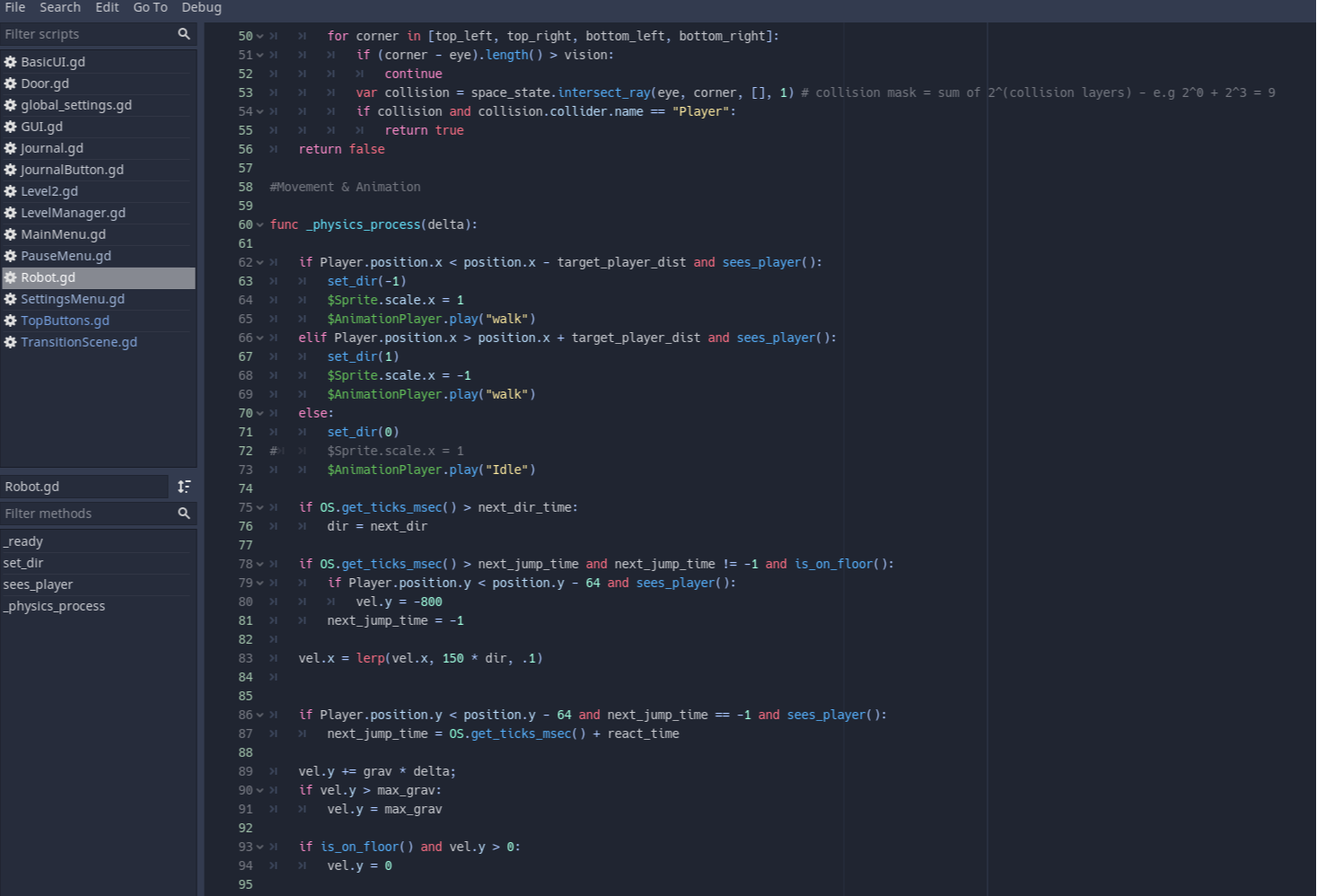1317x896 pixels.
Task: Click the gear icon next to Door.gd
Action: coord(11,83)
